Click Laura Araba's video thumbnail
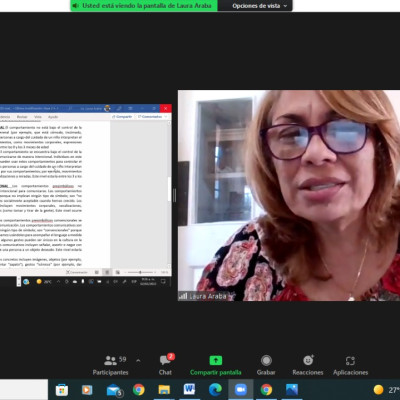Screen dimensions: 400x400 point(289,196)
